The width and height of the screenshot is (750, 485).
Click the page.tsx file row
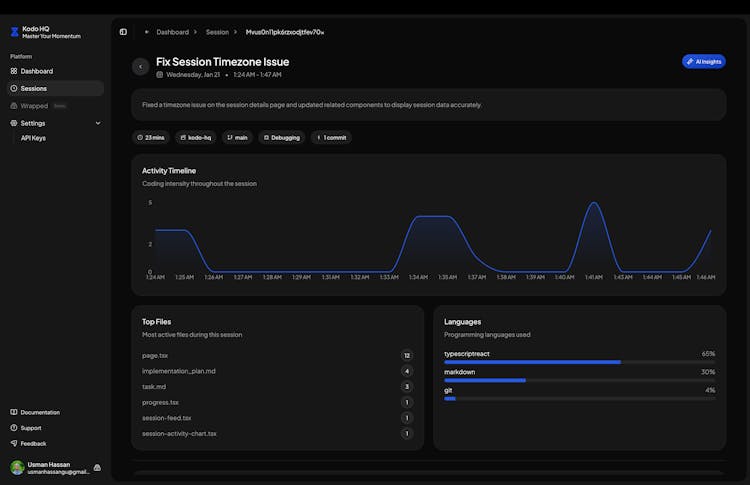click(155, 355)
